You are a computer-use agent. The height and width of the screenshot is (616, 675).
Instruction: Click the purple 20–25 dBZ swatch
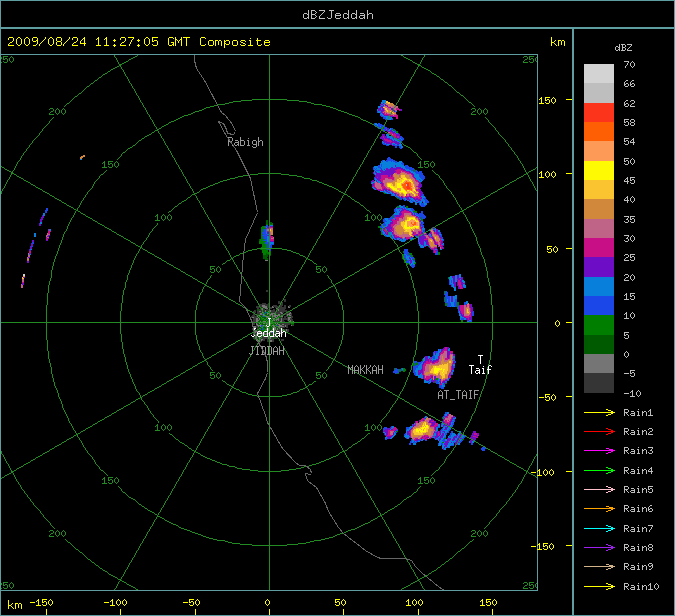coord(599,267)
